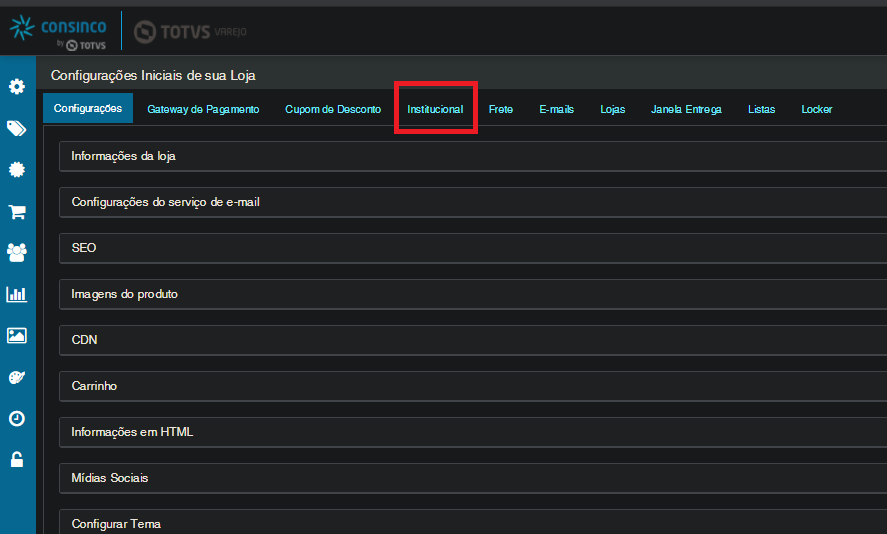
Task: Expand the Imagens do produto section
Action: click(473, 294)
